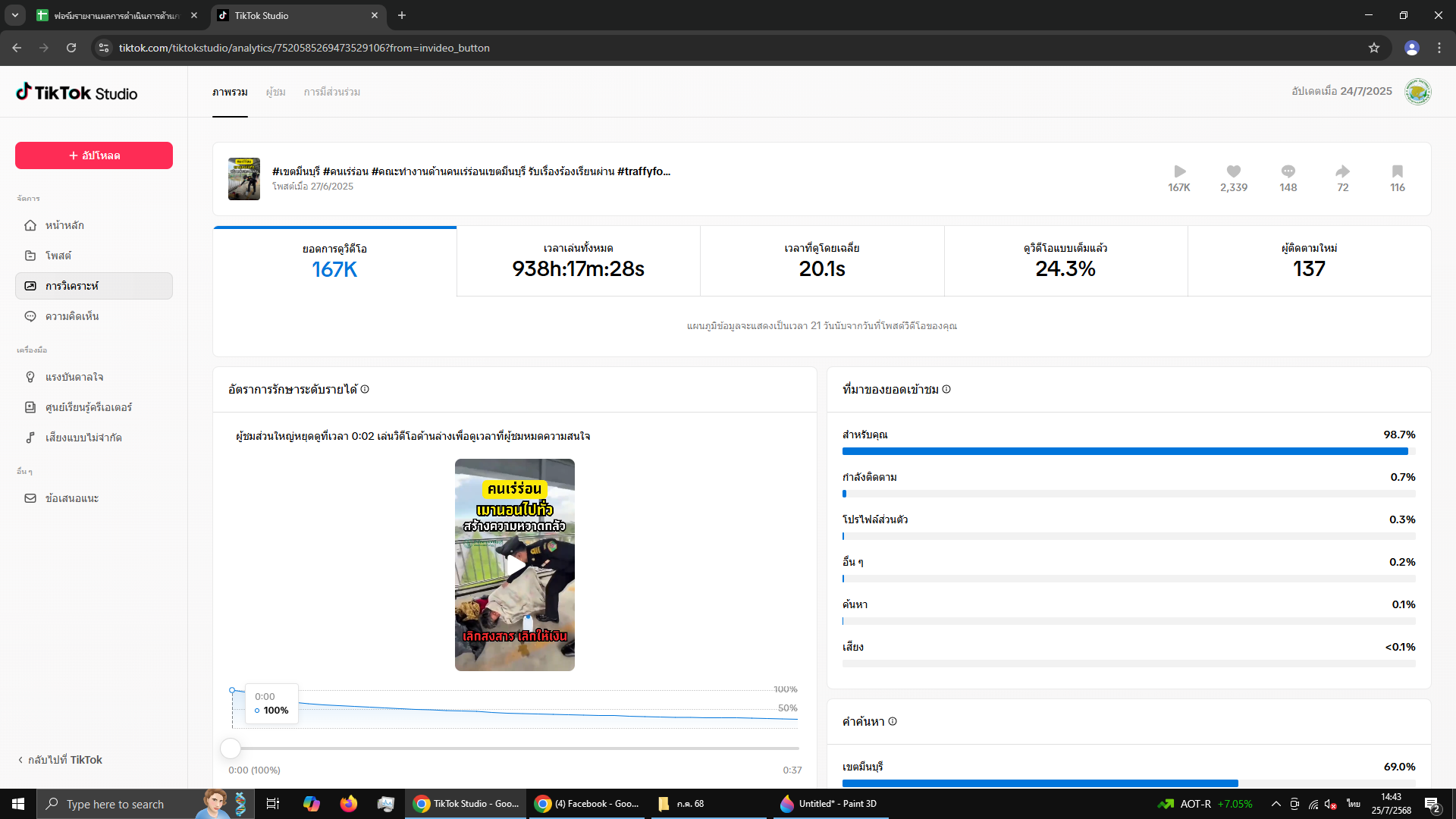This screenshot has width=1456, height=819.
Task: Open Facebook Chrome window from taskbar
Action: (x=586, y=804)
